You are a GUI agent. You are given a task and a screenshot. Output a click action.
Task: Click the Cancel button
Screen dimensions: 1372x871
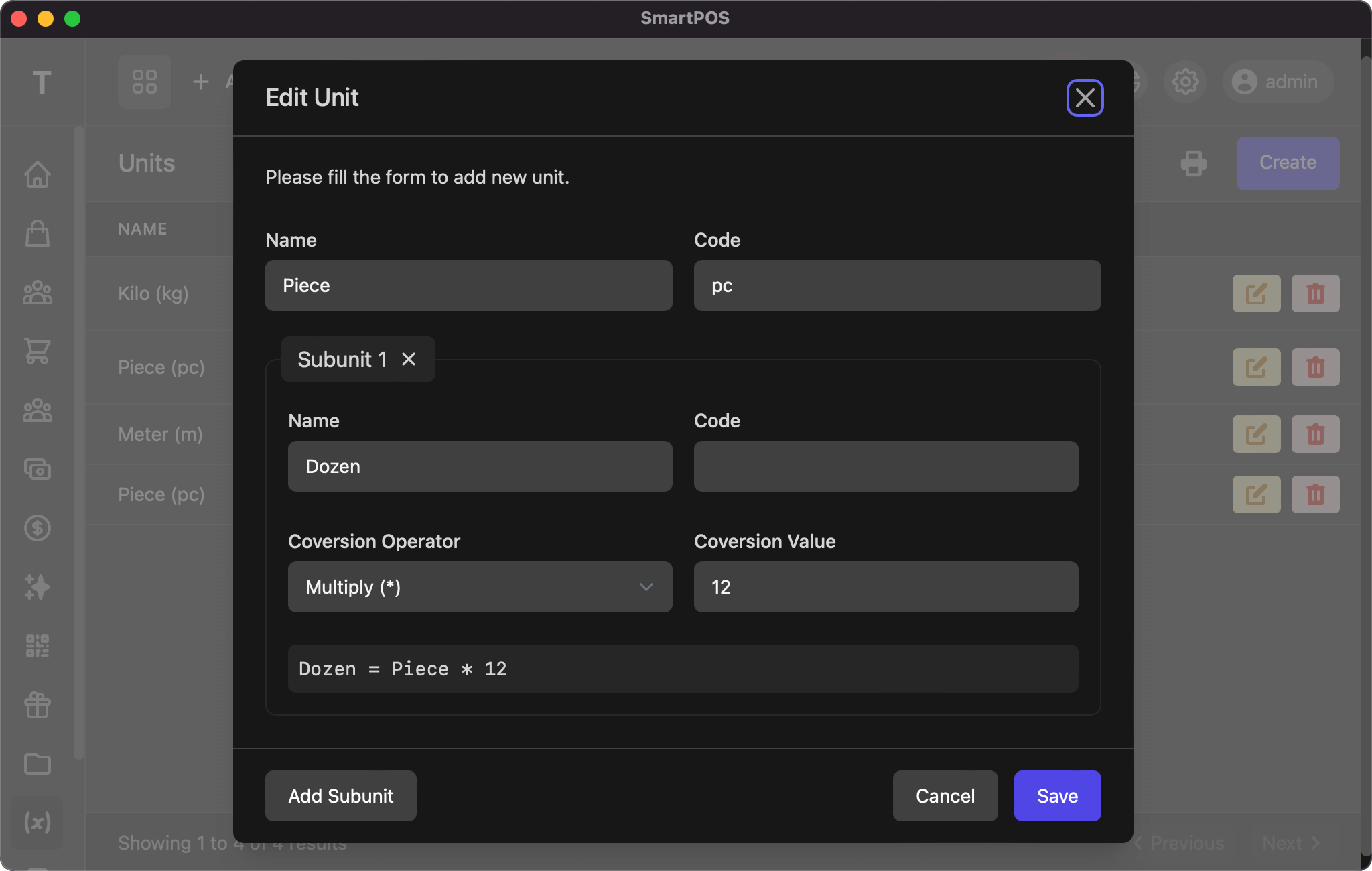(945, 796)
